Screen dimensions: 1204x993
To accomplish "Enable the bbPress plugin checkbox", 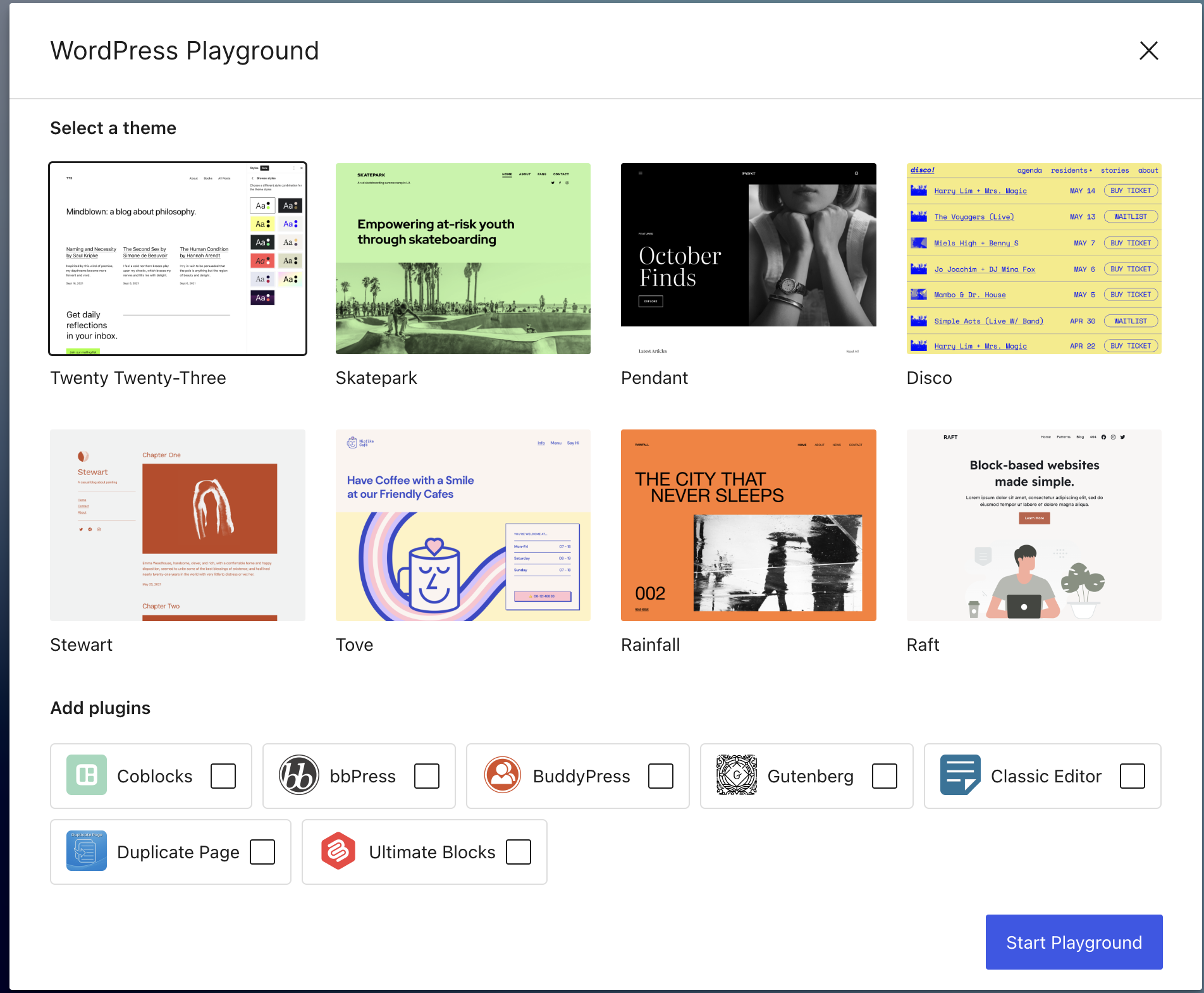I will click(427, 776).
